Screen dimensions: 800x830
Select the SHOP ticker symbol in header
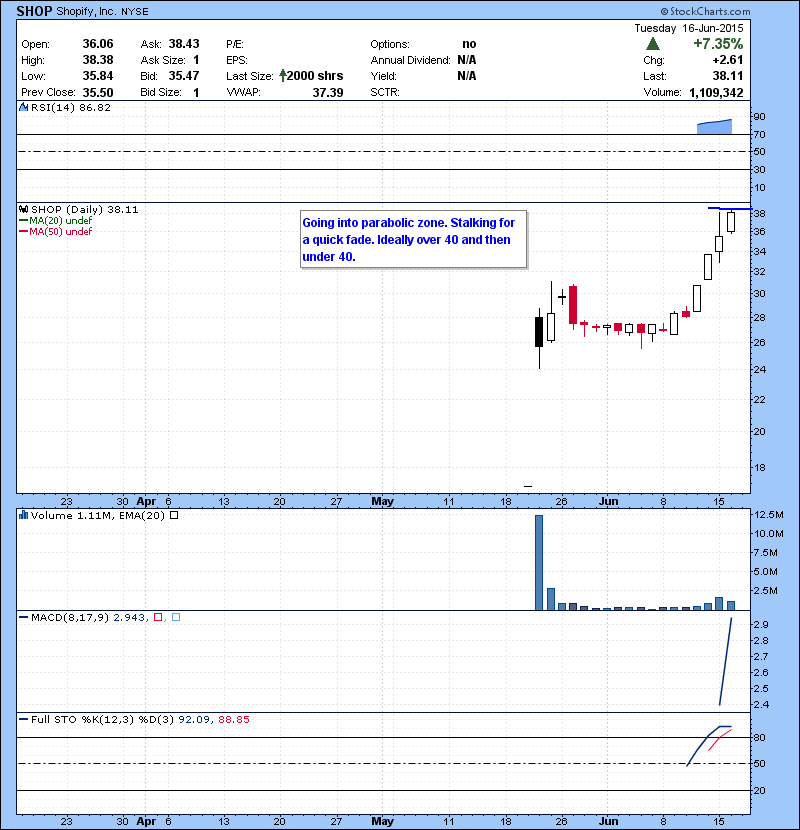click(34, 11)
